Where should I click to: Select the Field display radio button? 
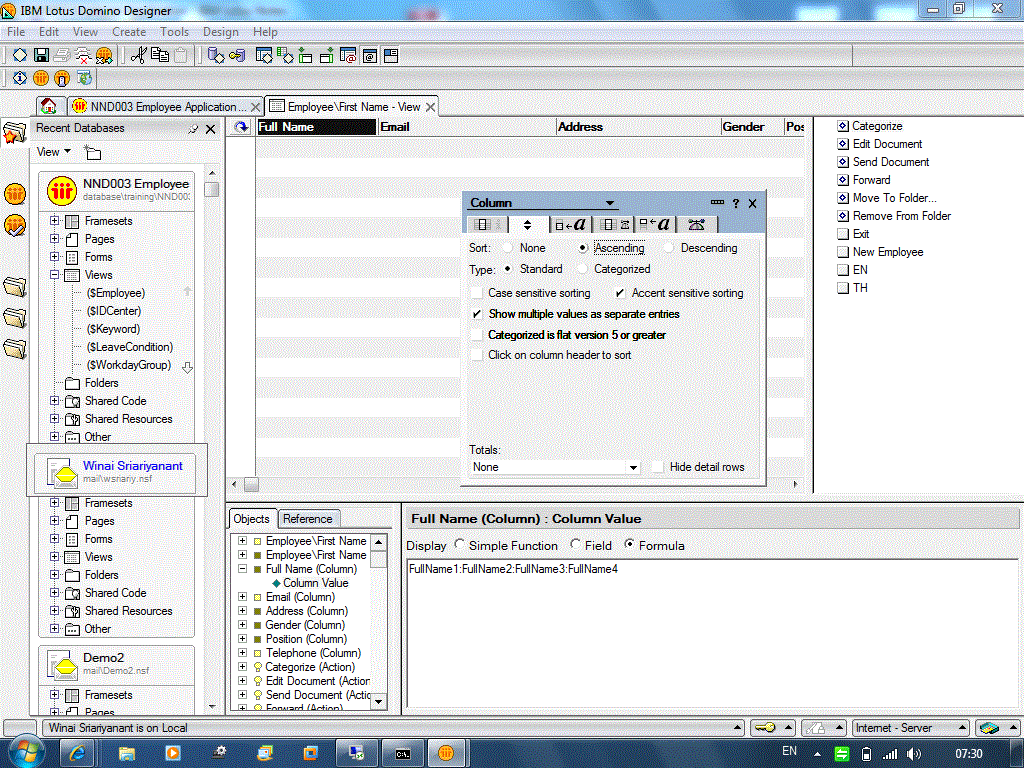click(x=575, y=544)
